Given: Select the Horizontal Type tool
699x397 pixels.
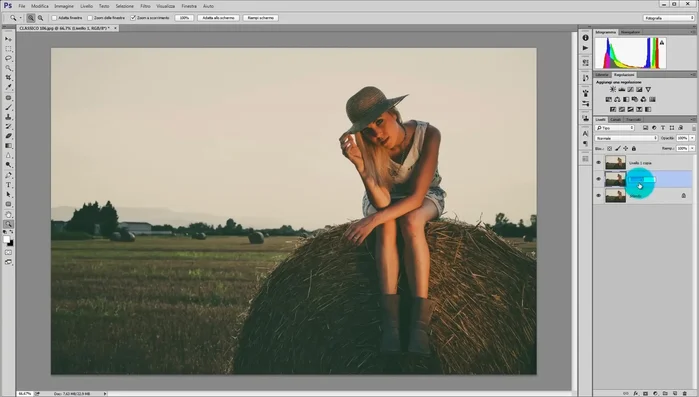Looking at the screenshot, I should pos(8,185).
